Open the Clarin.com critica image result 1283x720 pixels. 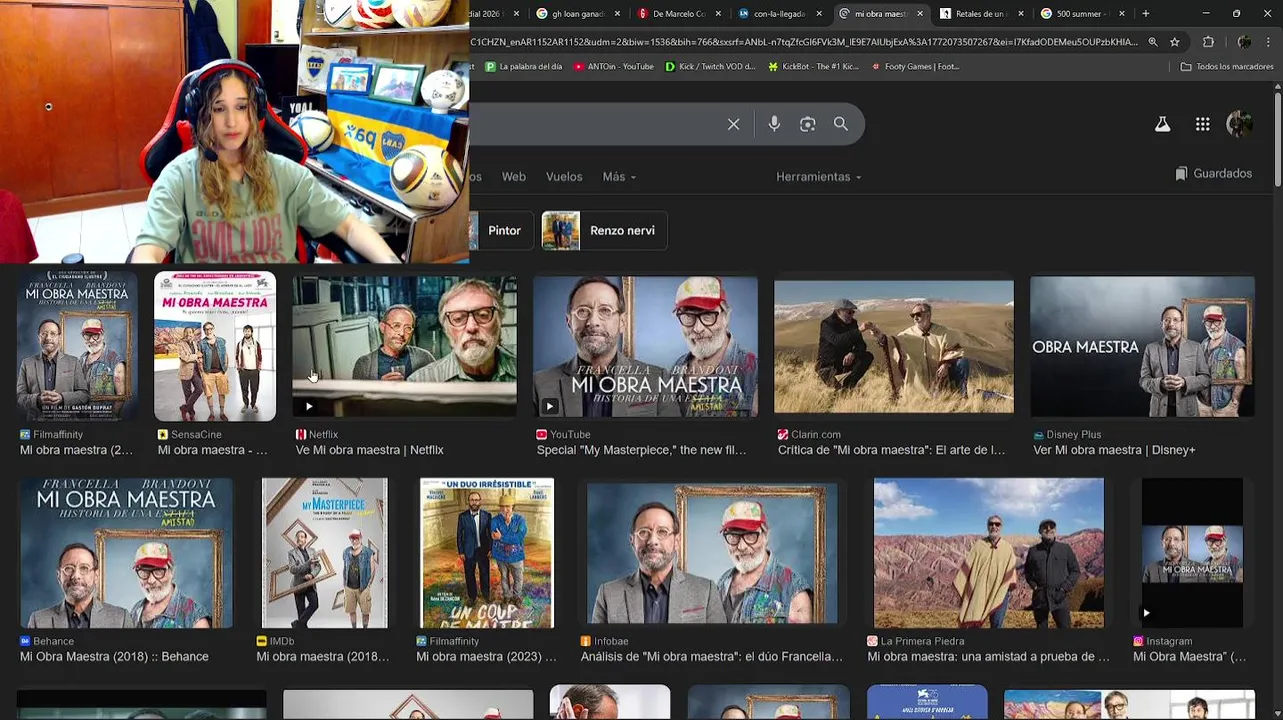[894, 346]
